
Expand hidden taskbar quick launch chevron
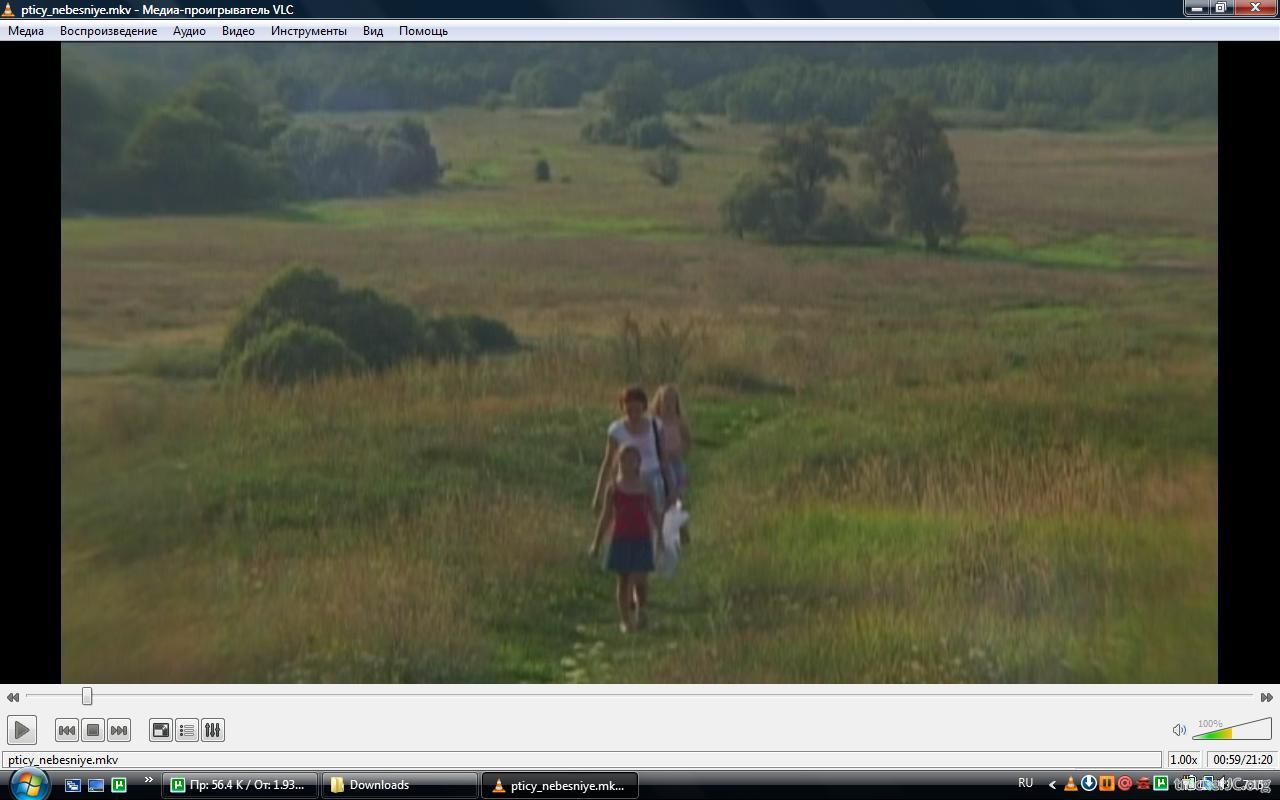pos(149,780)
